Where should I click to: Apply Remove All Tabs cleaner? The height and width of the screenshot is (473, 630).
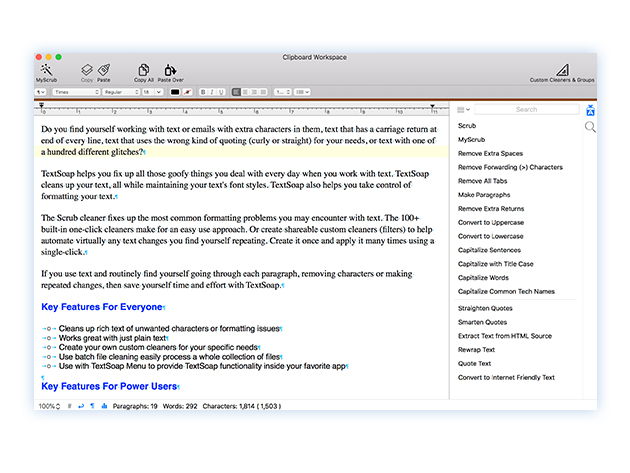click(x=483, y=181)
